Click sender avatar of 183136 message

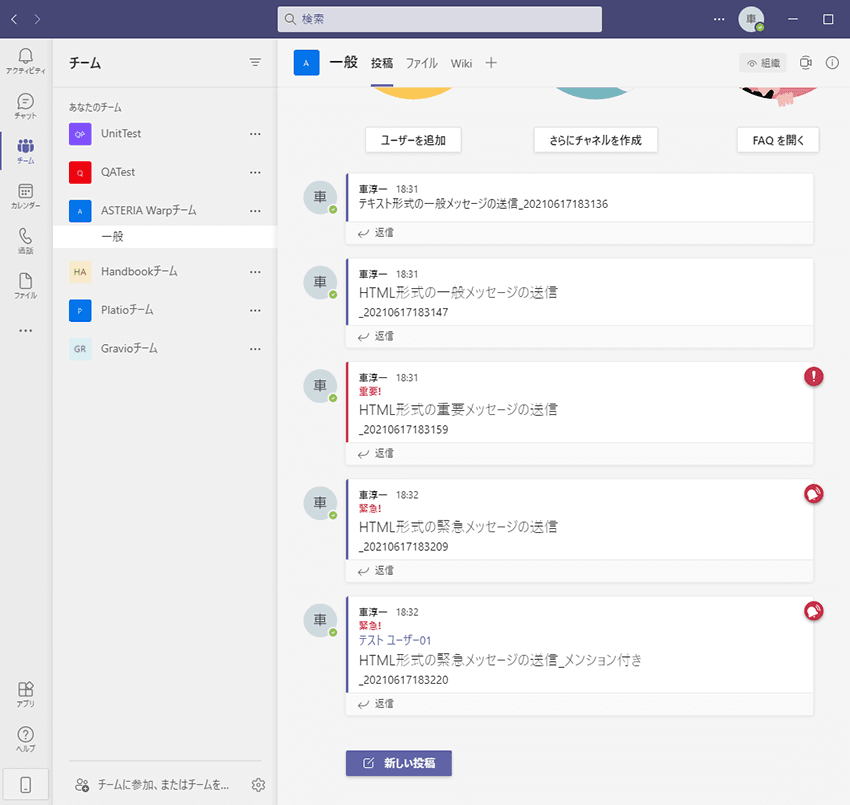pyautogui.click(x=320, y=197)
